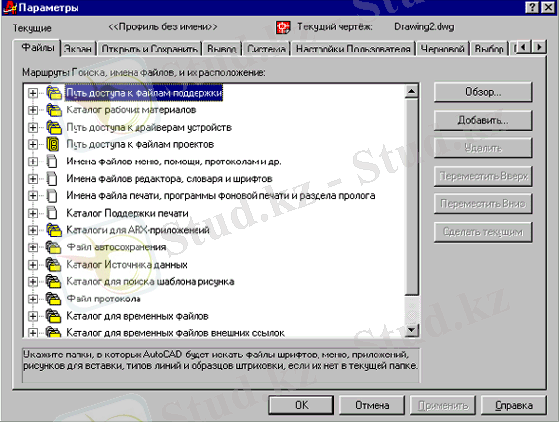Click the list scrollbar down arrow
The image size is (559, 422).
click(x=412, y=330)
